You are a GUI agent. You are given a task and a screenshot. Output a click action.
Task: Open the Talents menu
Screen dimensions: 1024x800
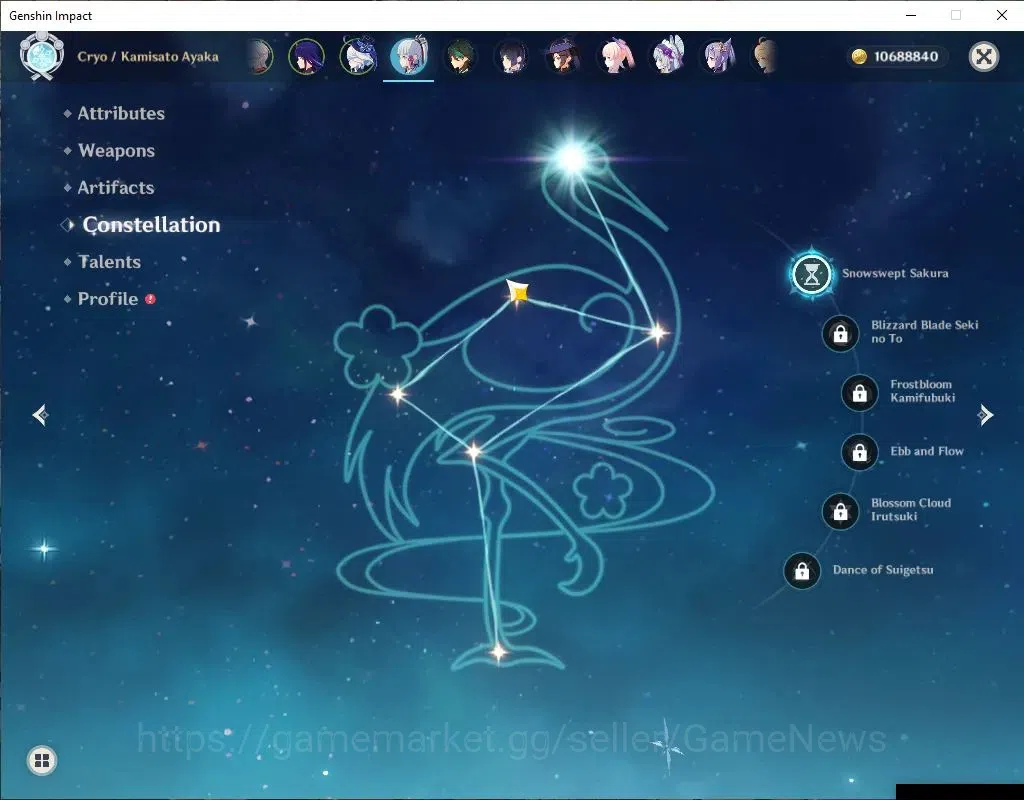[109, 262]
